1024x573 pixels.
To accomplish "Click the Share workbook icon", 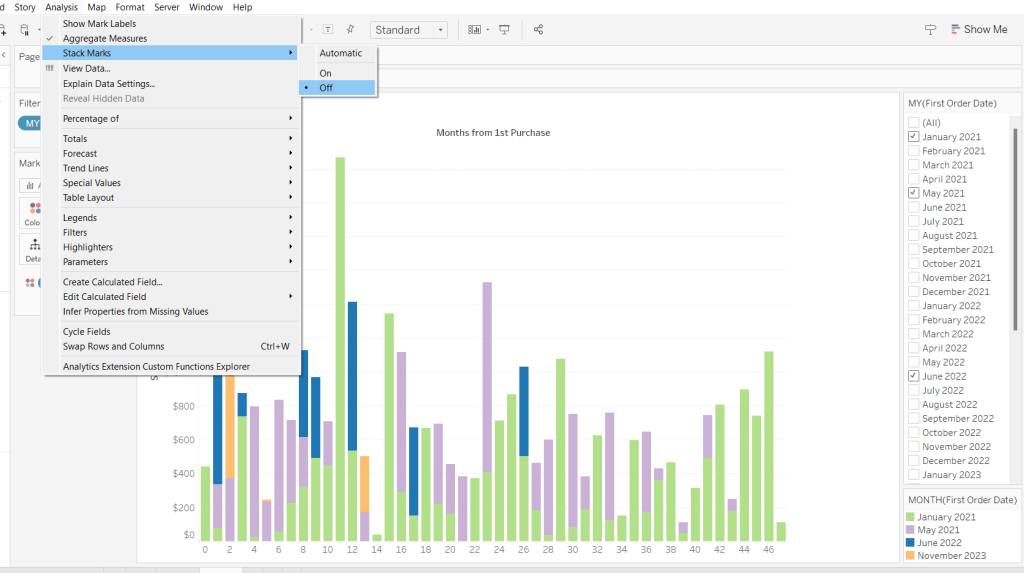I will 538,30.
